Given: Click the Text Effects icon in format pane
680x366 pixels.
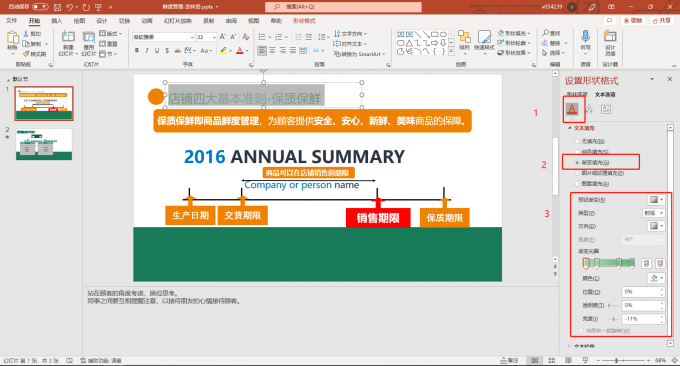Looking at the screenshot, I should [x=588, y=109].
